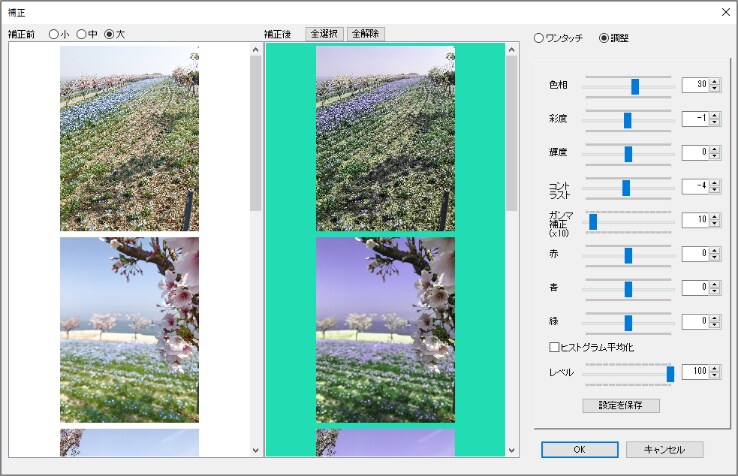Choose the 調整 mode radio button
This screenshot has width=738, height=476.
[x=604, y=38]
